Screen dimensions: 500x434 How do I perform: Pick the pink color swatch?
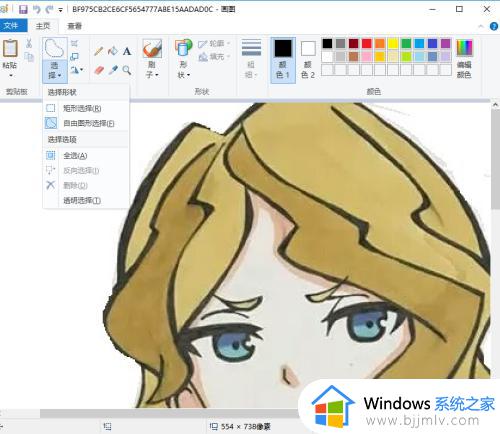[x=367, y=57]
